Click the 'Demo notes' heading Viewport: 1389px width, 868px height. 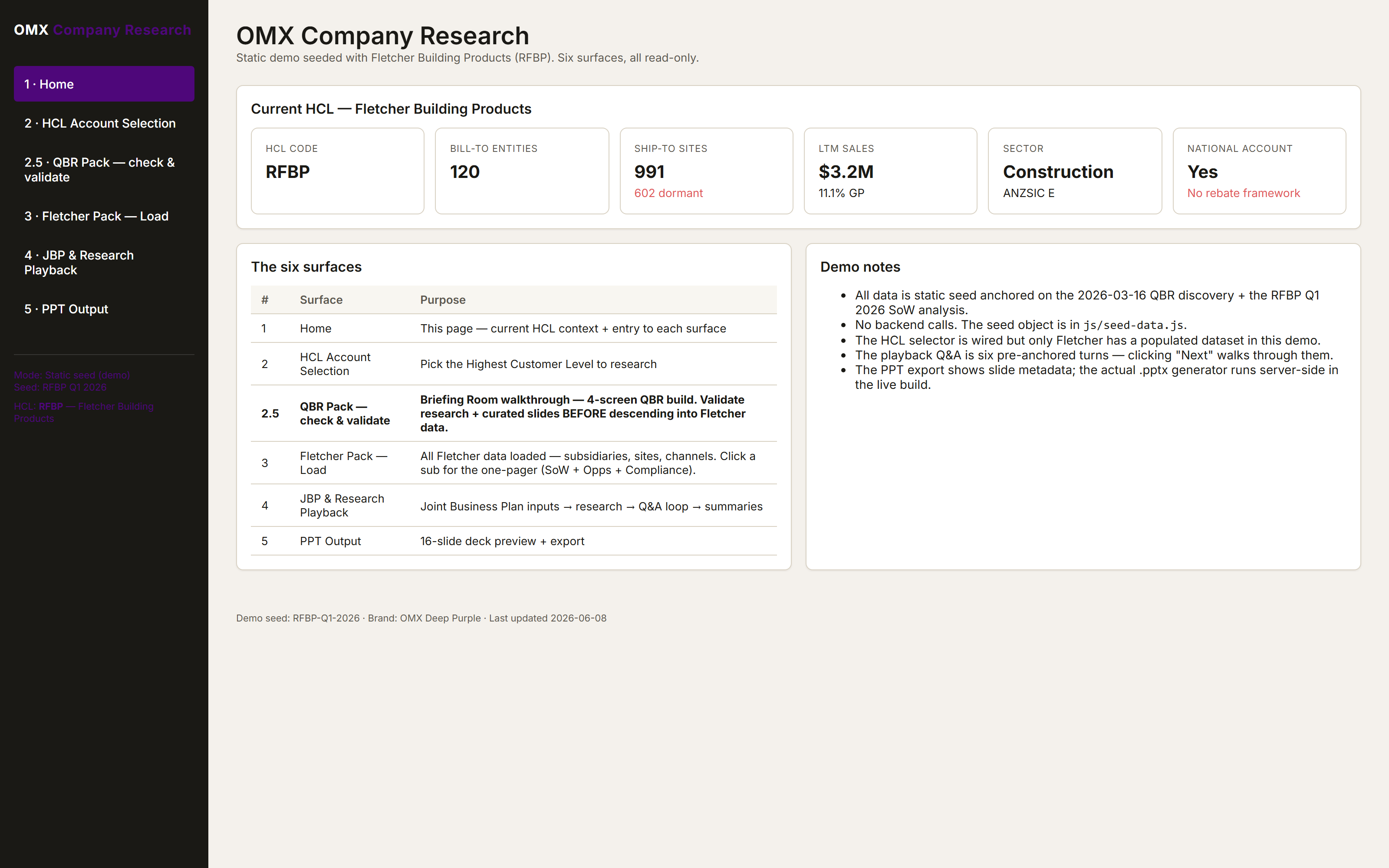pos(860,267)
